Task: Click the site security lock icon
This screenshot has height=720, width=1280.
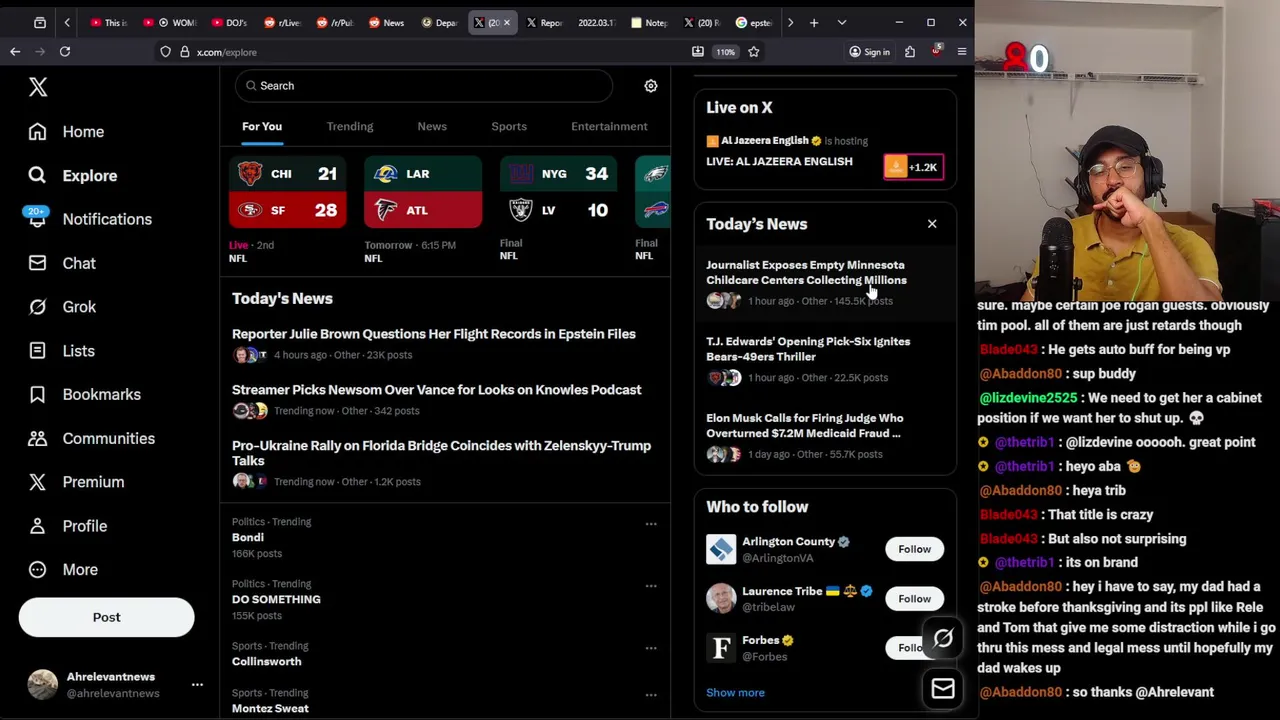Action: coord(185,52)
